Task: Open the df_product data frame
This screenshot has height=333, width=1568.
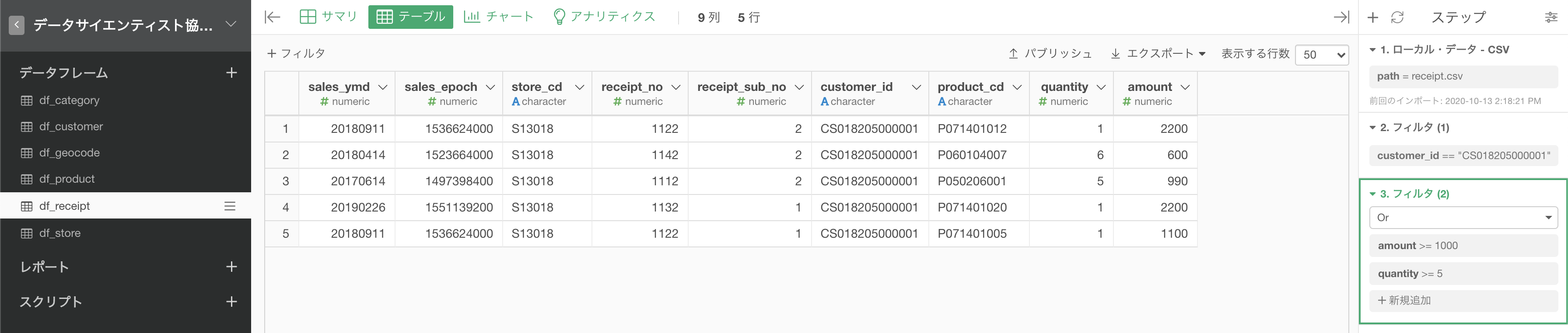Action: click(66, 179)
